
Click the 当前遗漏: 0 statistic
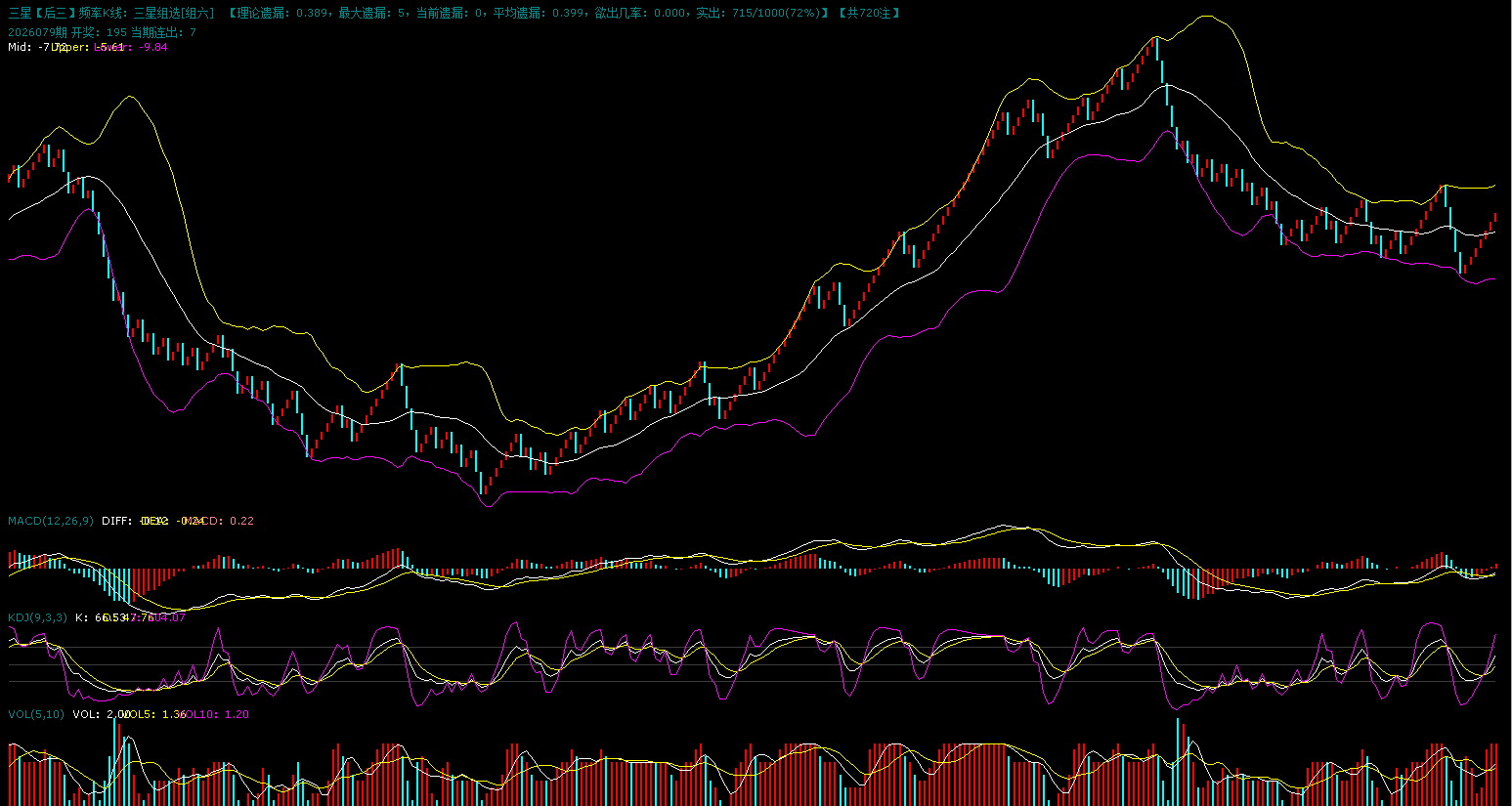[450, 13]
